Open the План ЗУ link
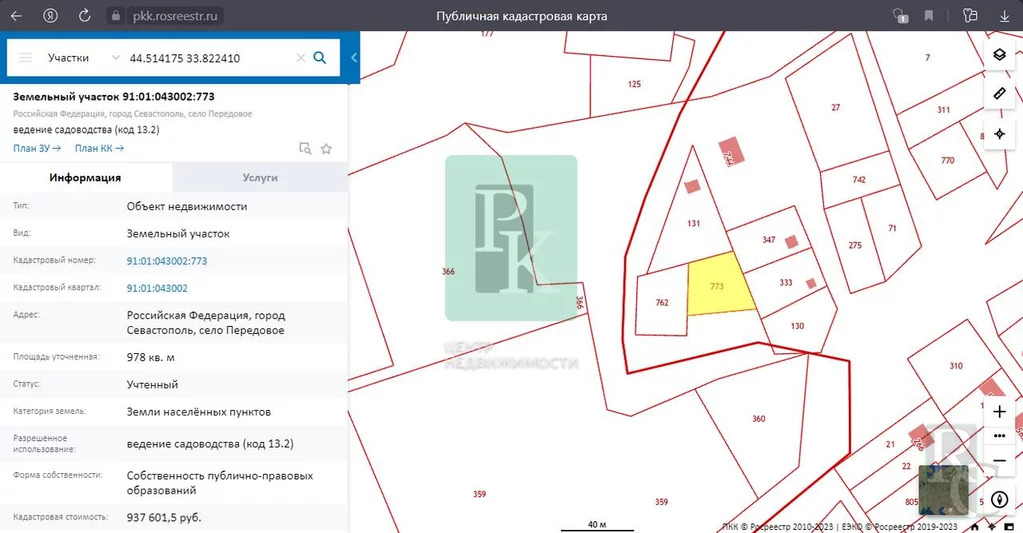This screenshot has width=1023, height=533. 37,148
